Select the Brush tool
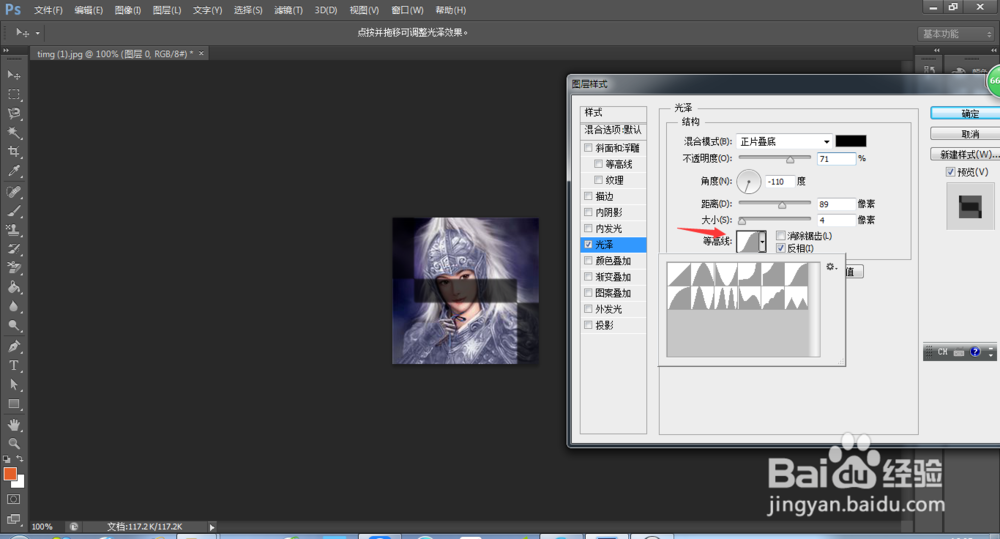This screenshot has width=1000, height=539. 13,211
